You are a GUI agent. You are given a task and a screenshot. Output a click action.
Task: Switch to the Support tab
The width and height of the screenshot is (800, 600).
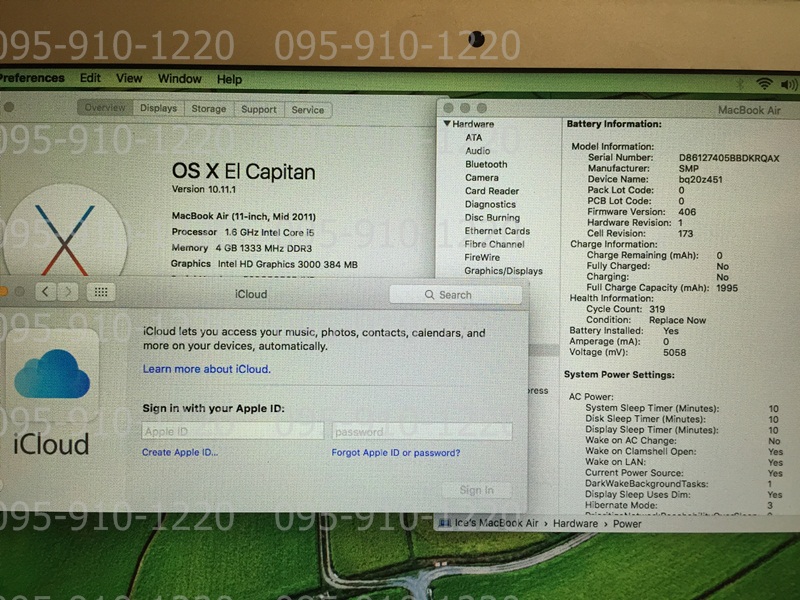259,109
